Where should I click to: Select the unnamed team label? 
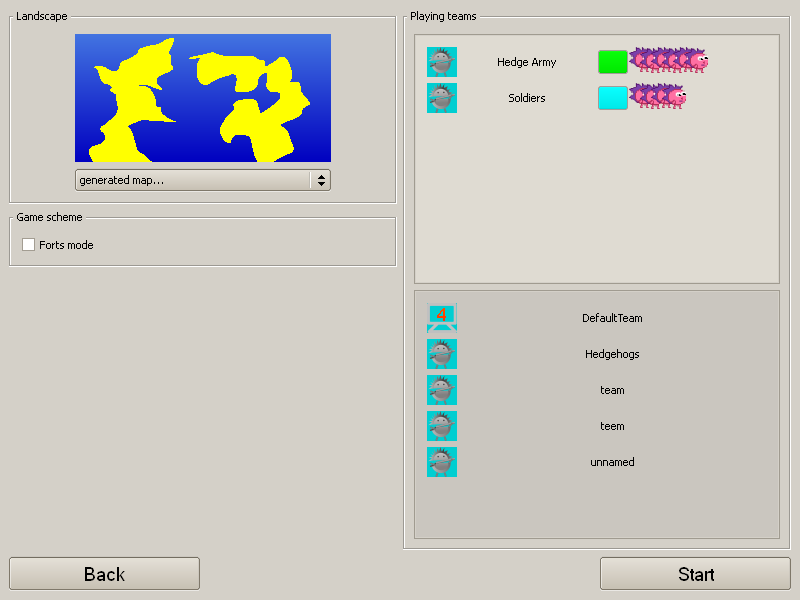[612, 462]
